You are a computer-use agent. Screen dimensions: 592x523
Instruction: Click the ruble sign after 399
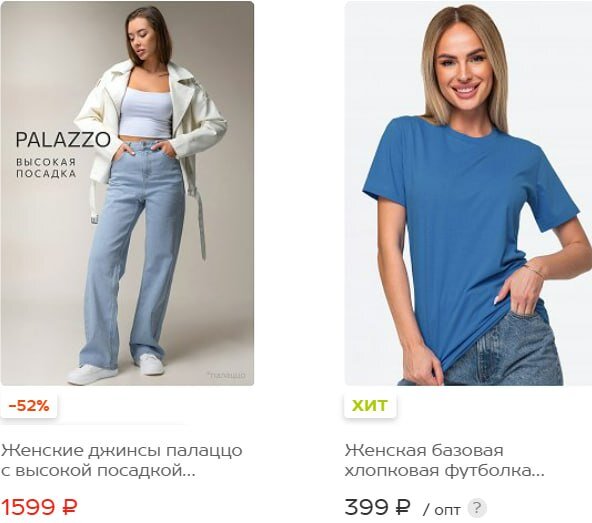[402, 507]
